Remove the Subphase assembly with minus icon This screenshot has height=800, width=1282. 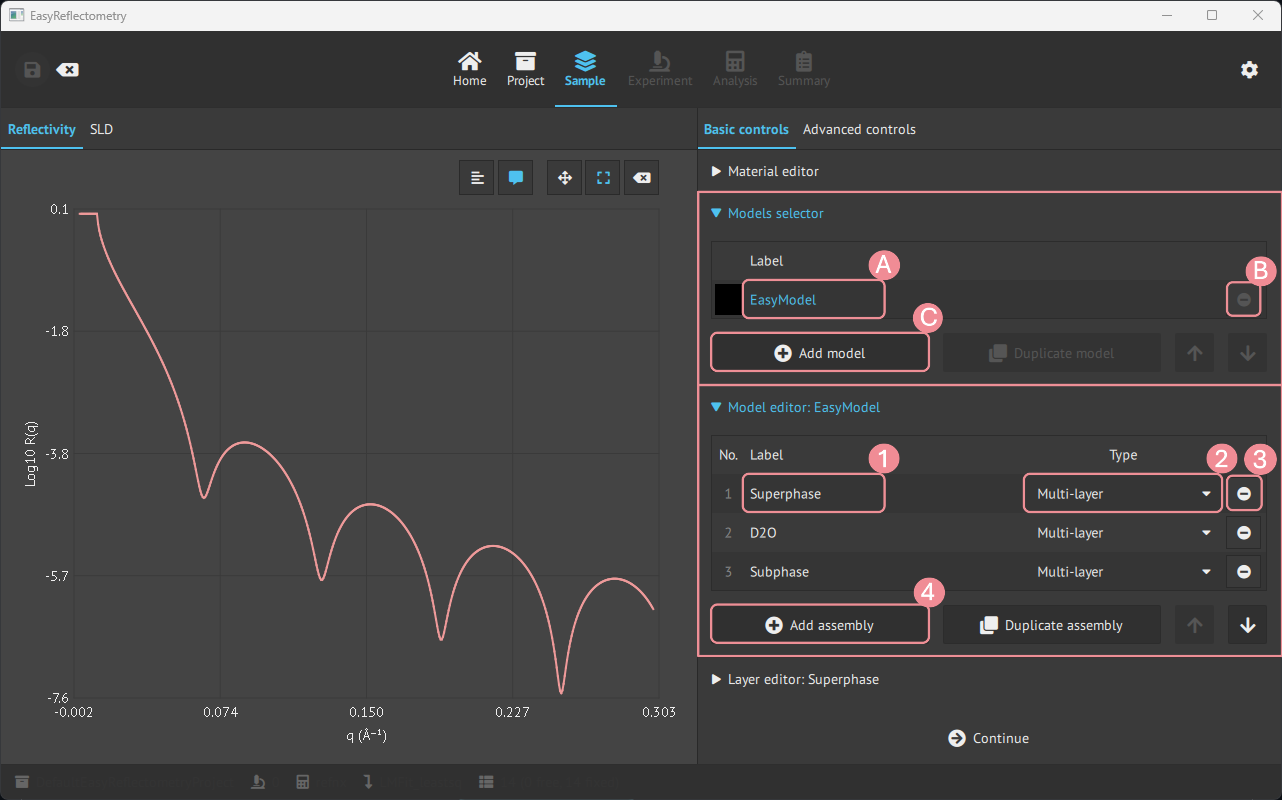(x=1244, y=572)
